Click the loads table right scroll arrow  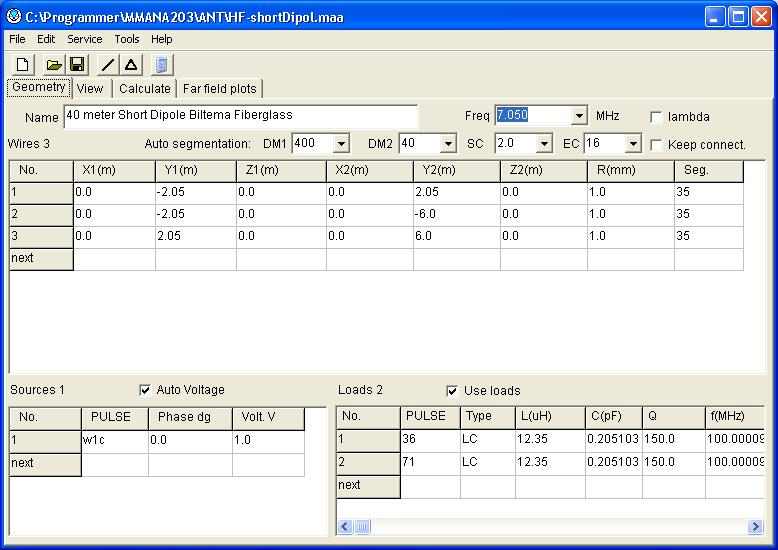pyautogui.click(x=755, y=526)
